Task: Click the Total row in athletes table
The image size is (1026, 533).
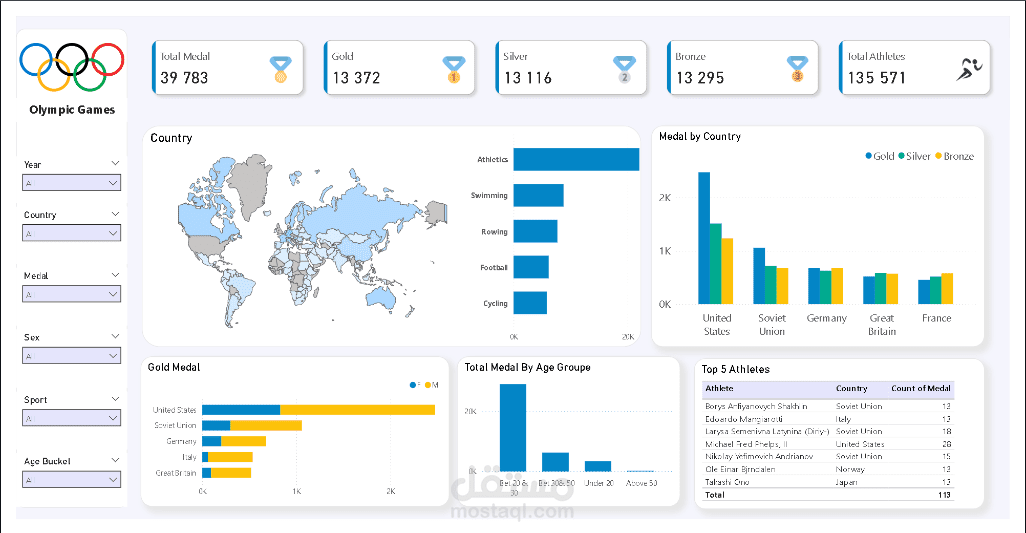Action: [828, 495]
